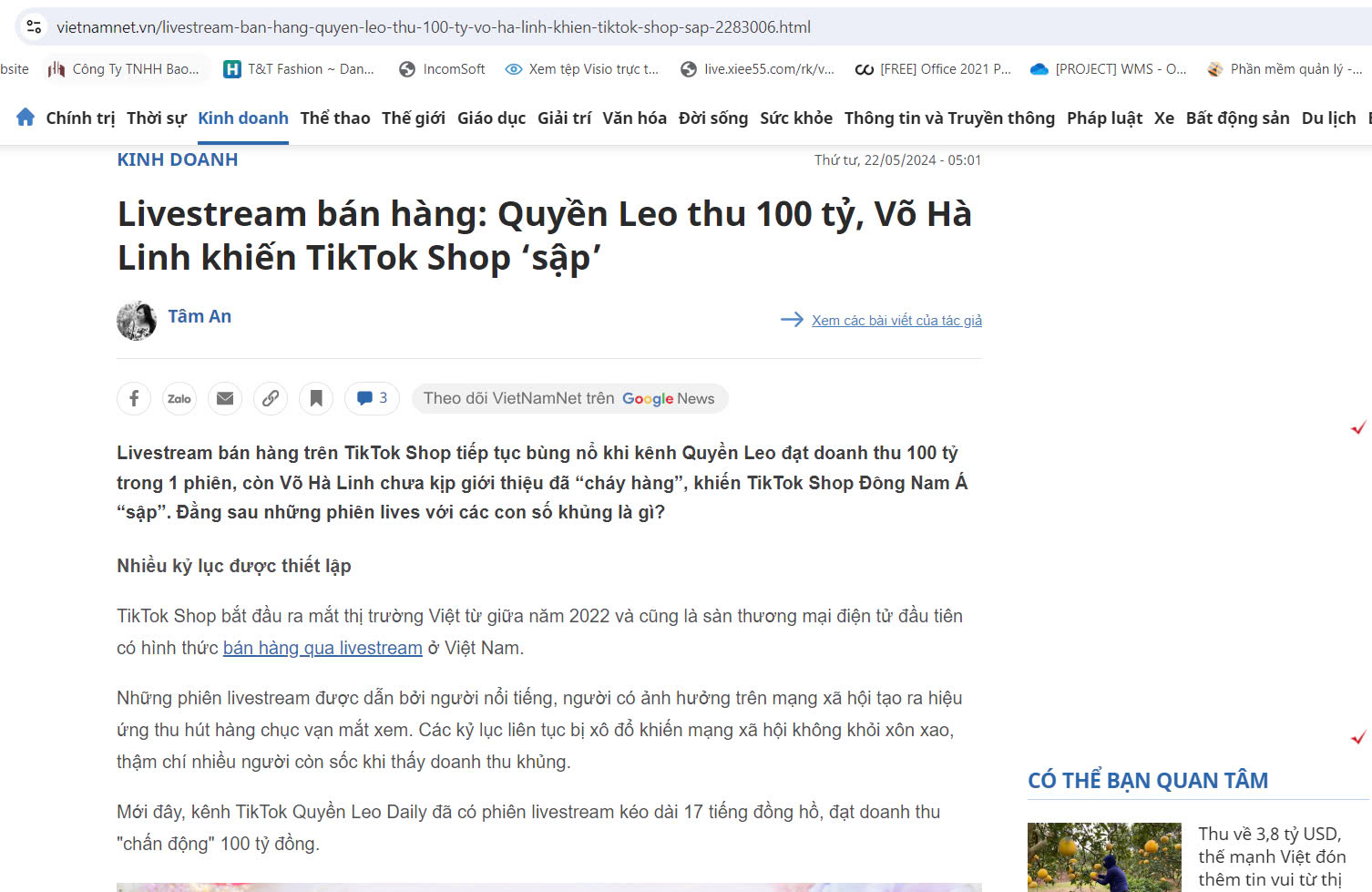Open the comments with 3 replies
The height and width of the screenshot is (892, 1372).
372,398
